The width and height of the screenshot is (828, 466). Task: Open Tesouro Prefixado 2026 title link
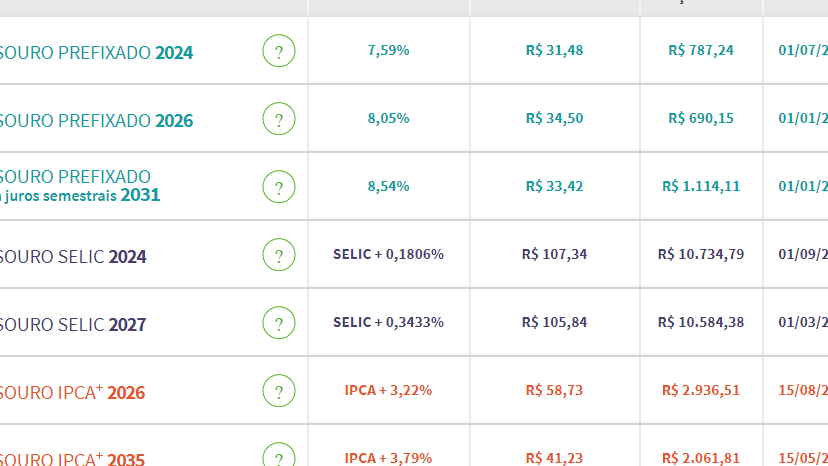pyautogui.click(x=96, y=120)
